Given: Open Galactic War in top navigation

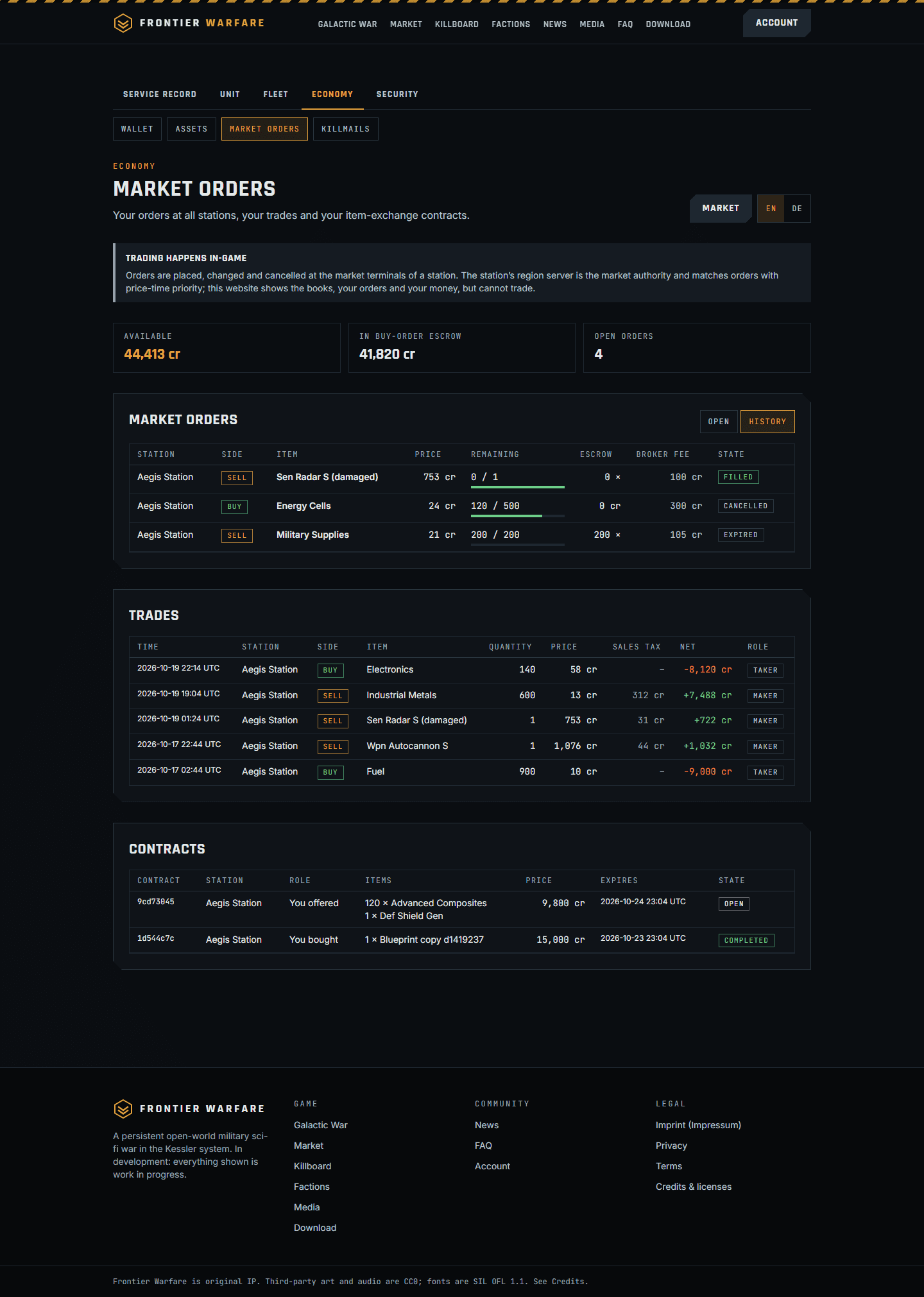Looking at the screenshot, I should point(347,24).
